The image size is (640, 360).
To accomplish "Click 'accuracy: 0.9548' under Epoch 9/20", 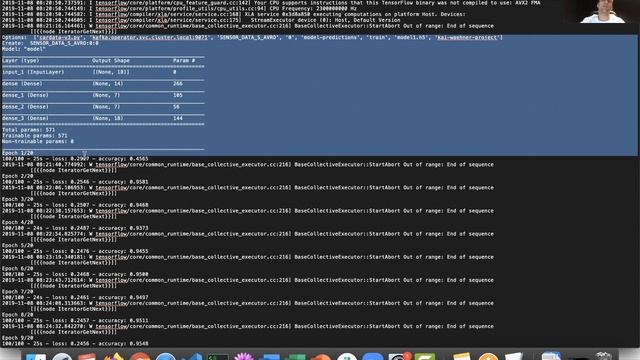I will tap(123, 344).
